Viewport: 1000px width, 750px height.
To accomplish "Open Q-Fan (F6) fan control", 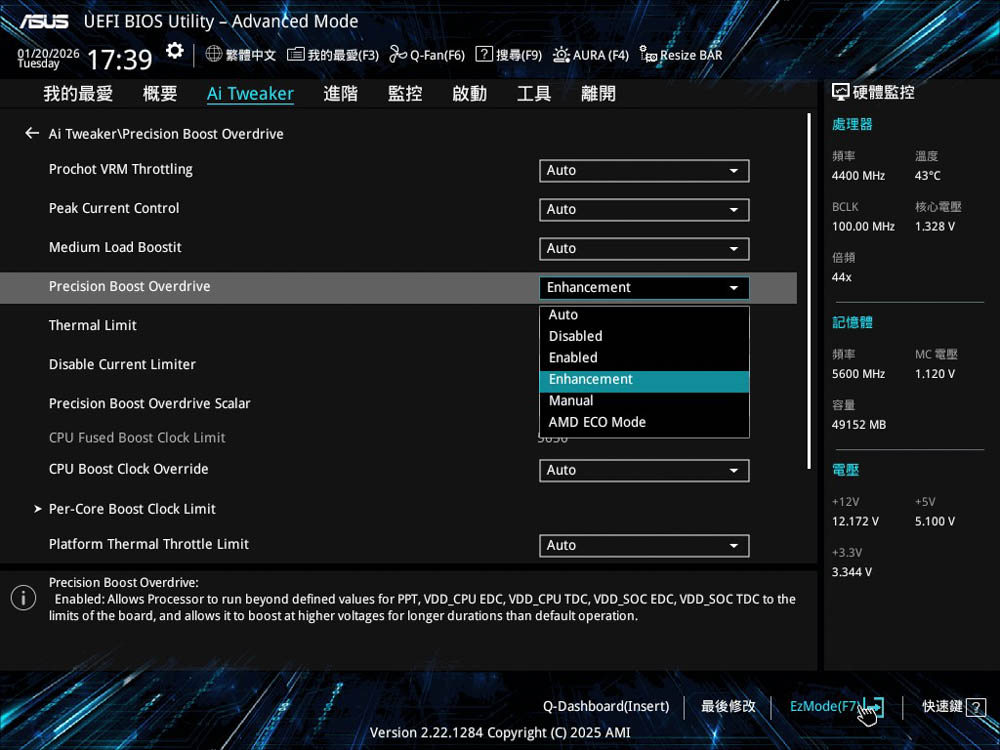I will [398, 54].
